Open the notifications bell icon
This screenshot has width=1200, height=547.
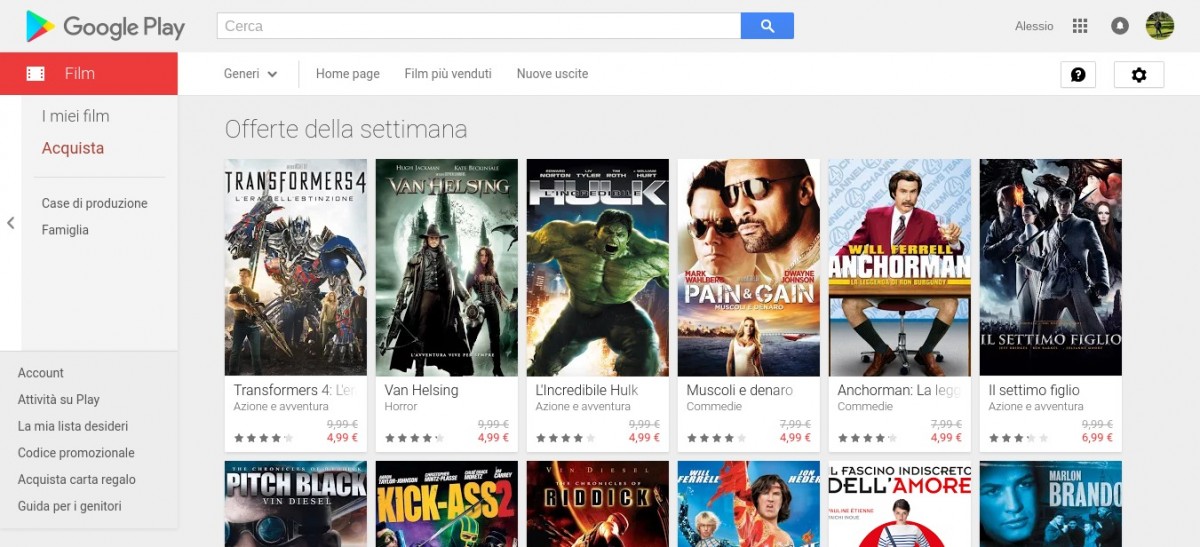tap(1120, 26)
